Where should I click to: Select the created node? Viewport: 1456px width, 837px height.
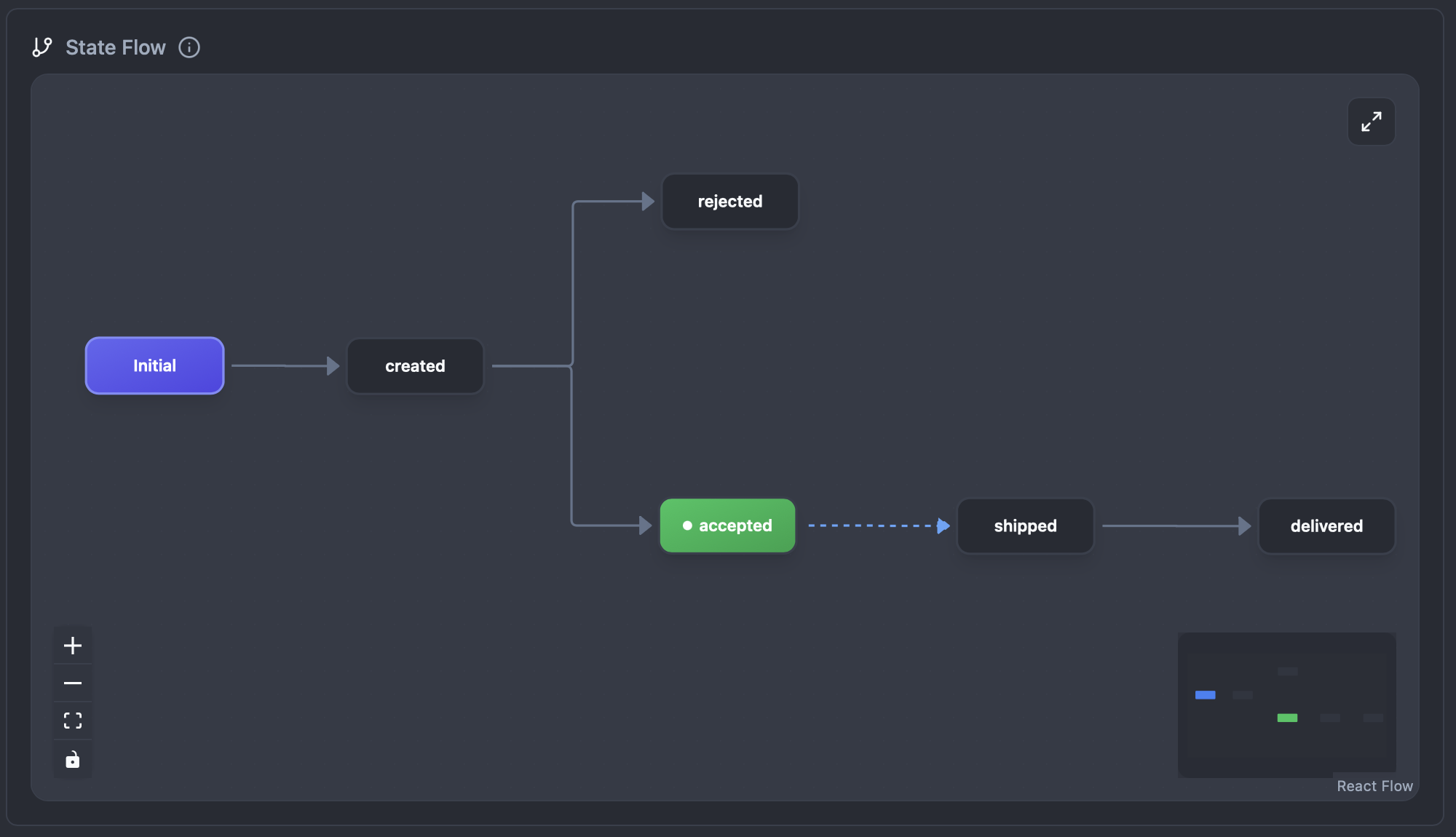click(x=414, y=366)
